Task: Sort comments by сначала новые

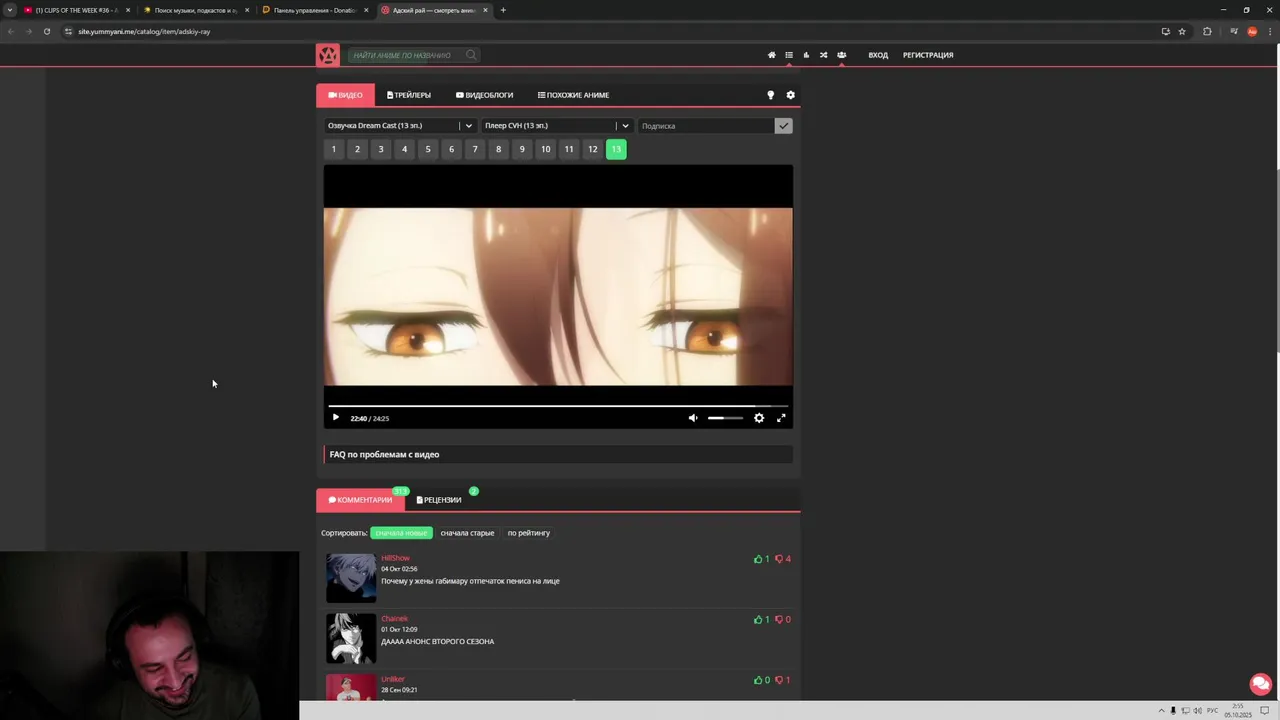Action: pos(401,533)
